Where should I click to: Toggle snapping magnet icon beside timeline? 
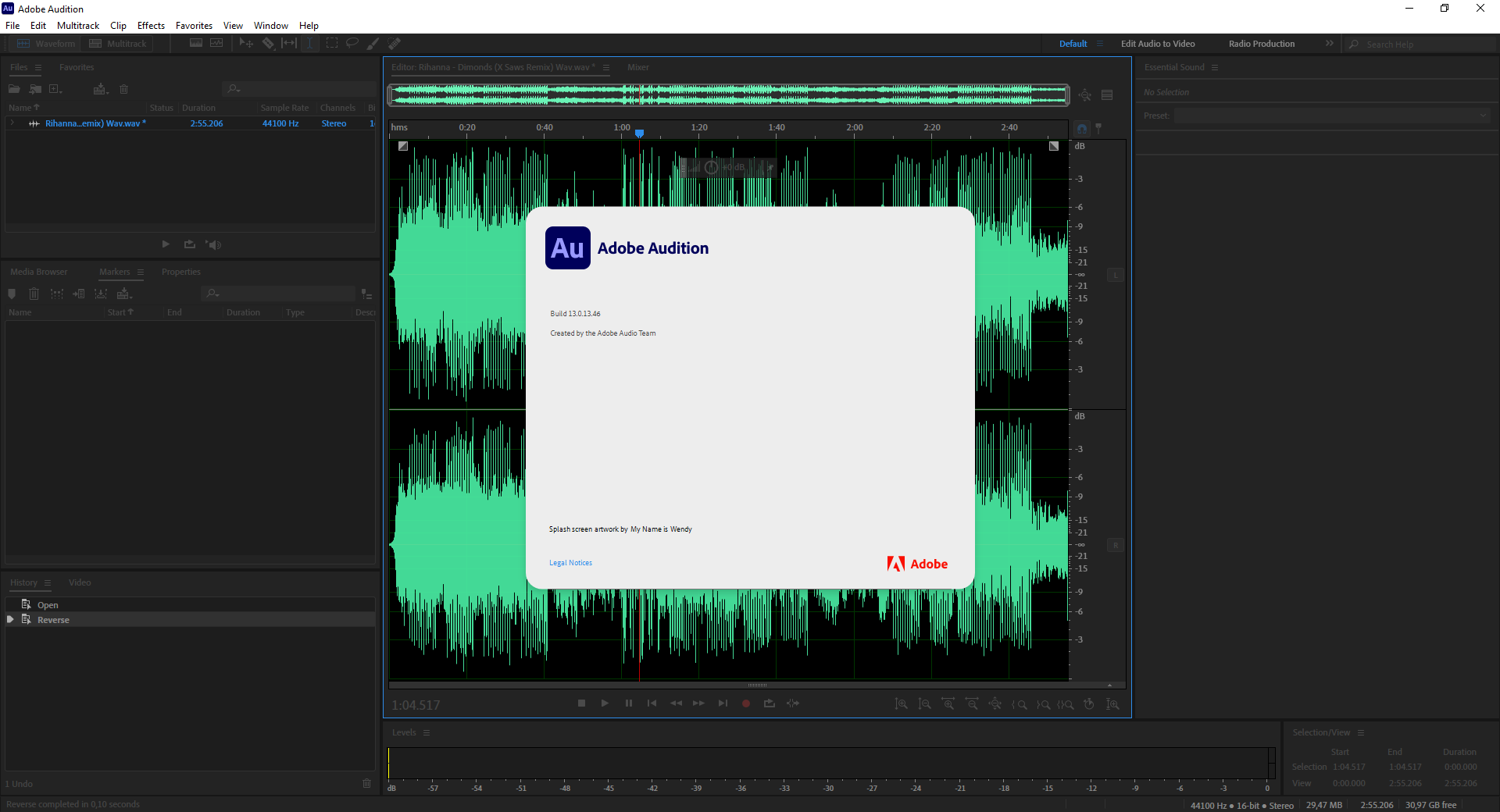click(x=1082, y=128)
